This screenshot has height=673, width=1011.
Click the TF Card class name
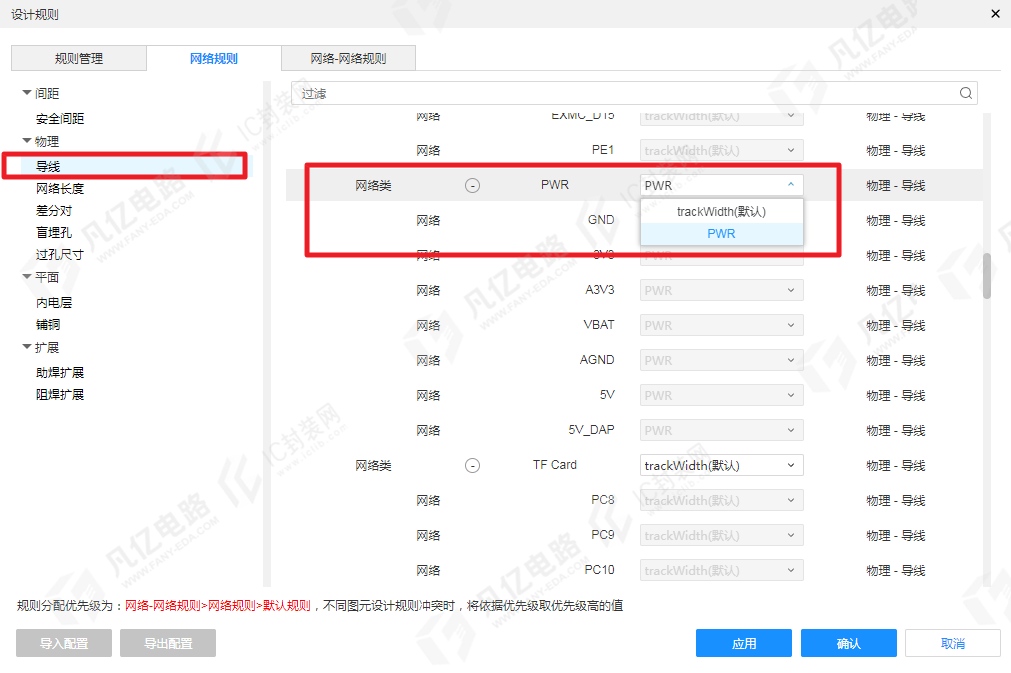(555, 465)
